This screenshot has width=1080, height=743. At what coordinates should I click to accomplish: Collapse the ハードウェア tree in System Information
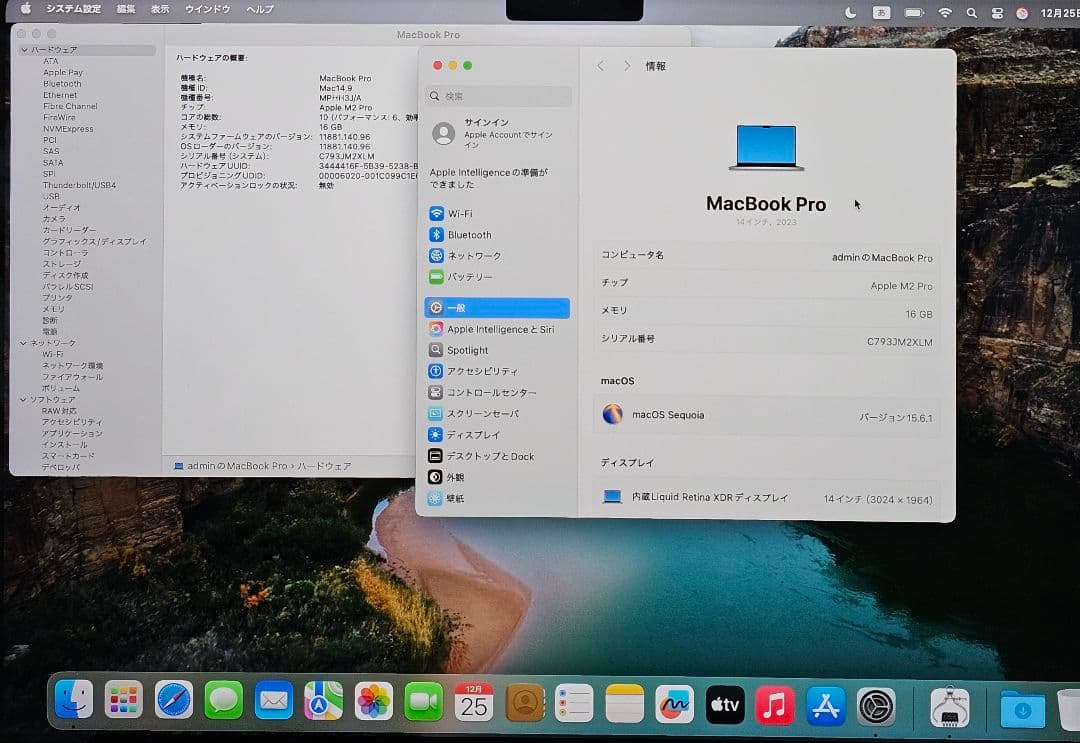pos(23,48)
